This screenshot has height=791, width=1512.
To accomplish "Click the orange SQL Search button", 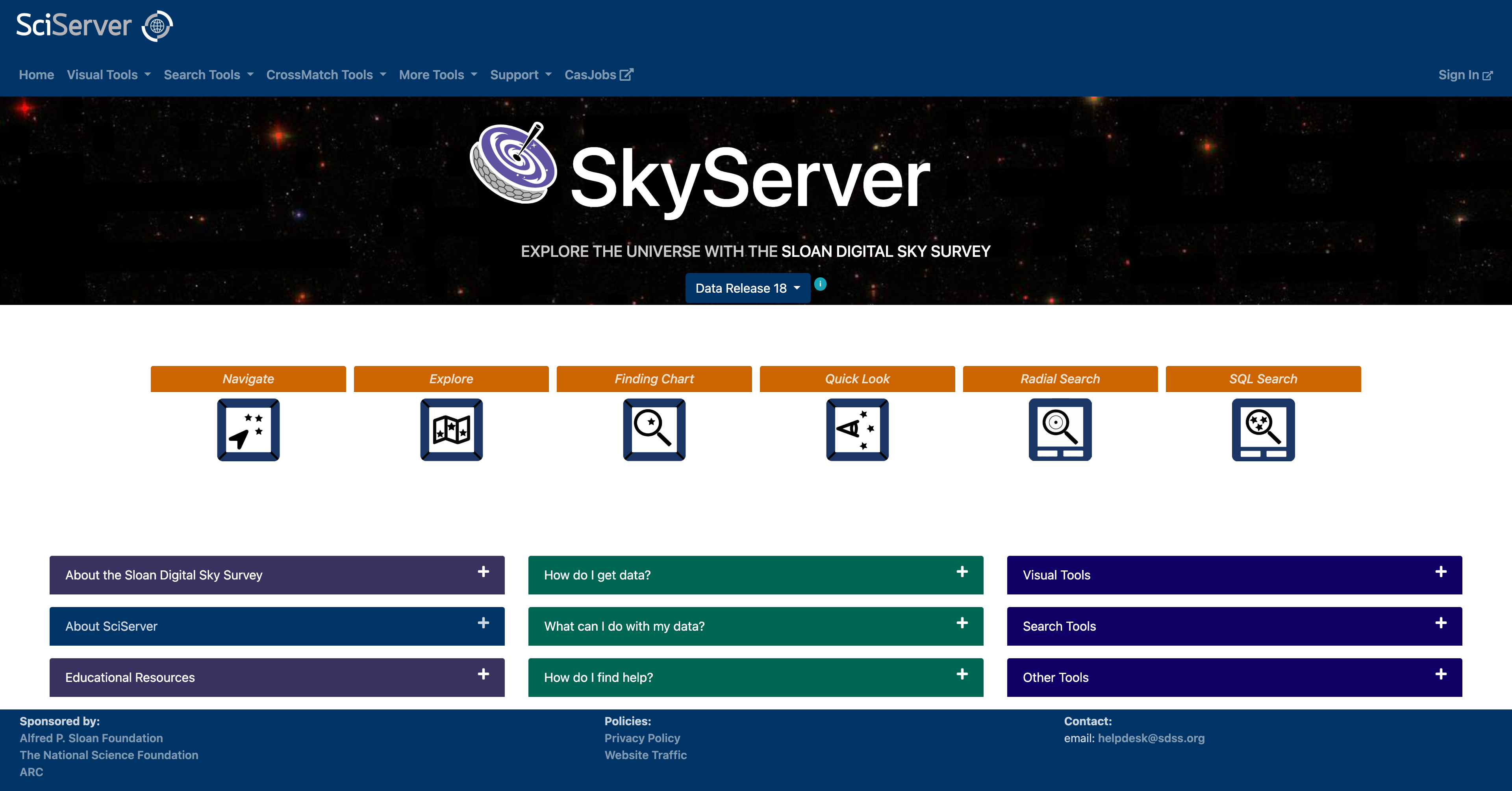I will [x=1263, y=379].
